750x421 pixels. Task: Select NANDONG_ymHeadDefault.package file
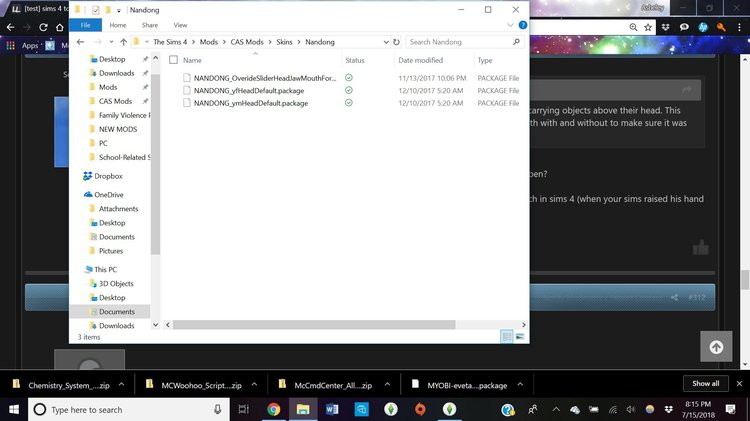(x=251, y=103)
